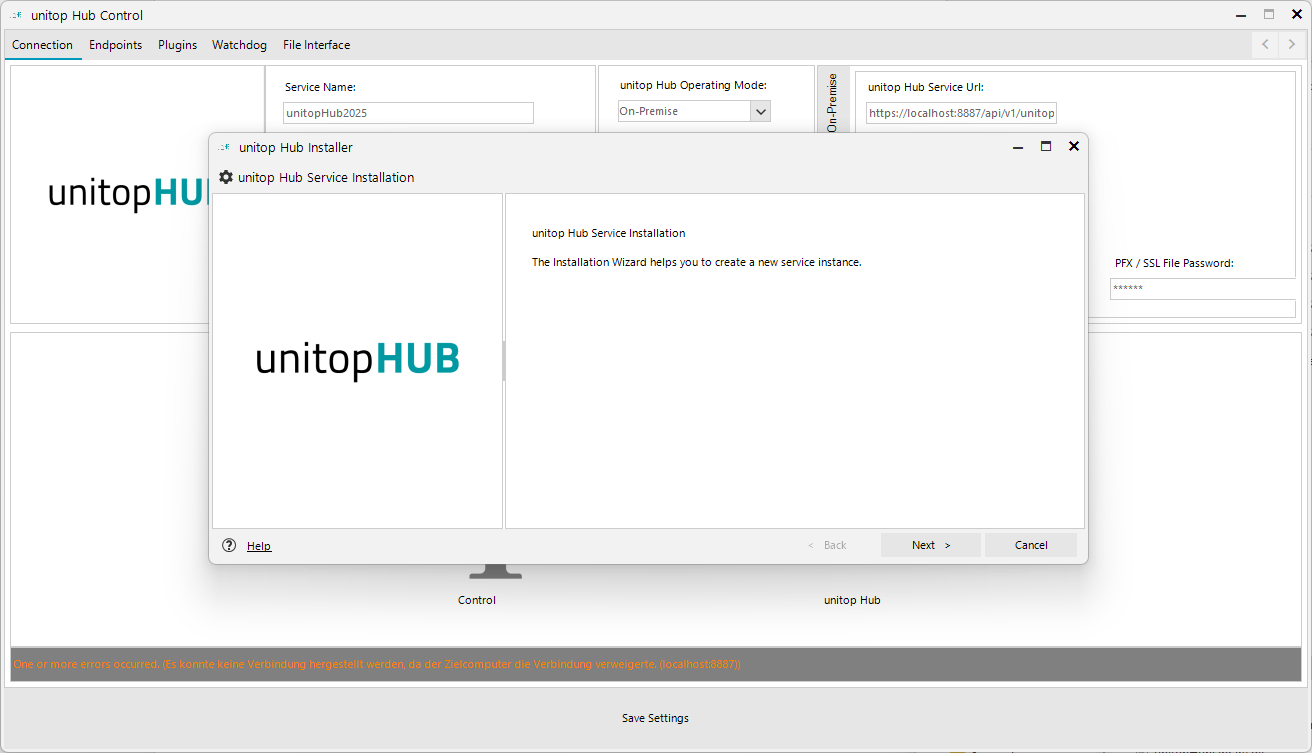Open the Help link in the installer

pos(258,545)
